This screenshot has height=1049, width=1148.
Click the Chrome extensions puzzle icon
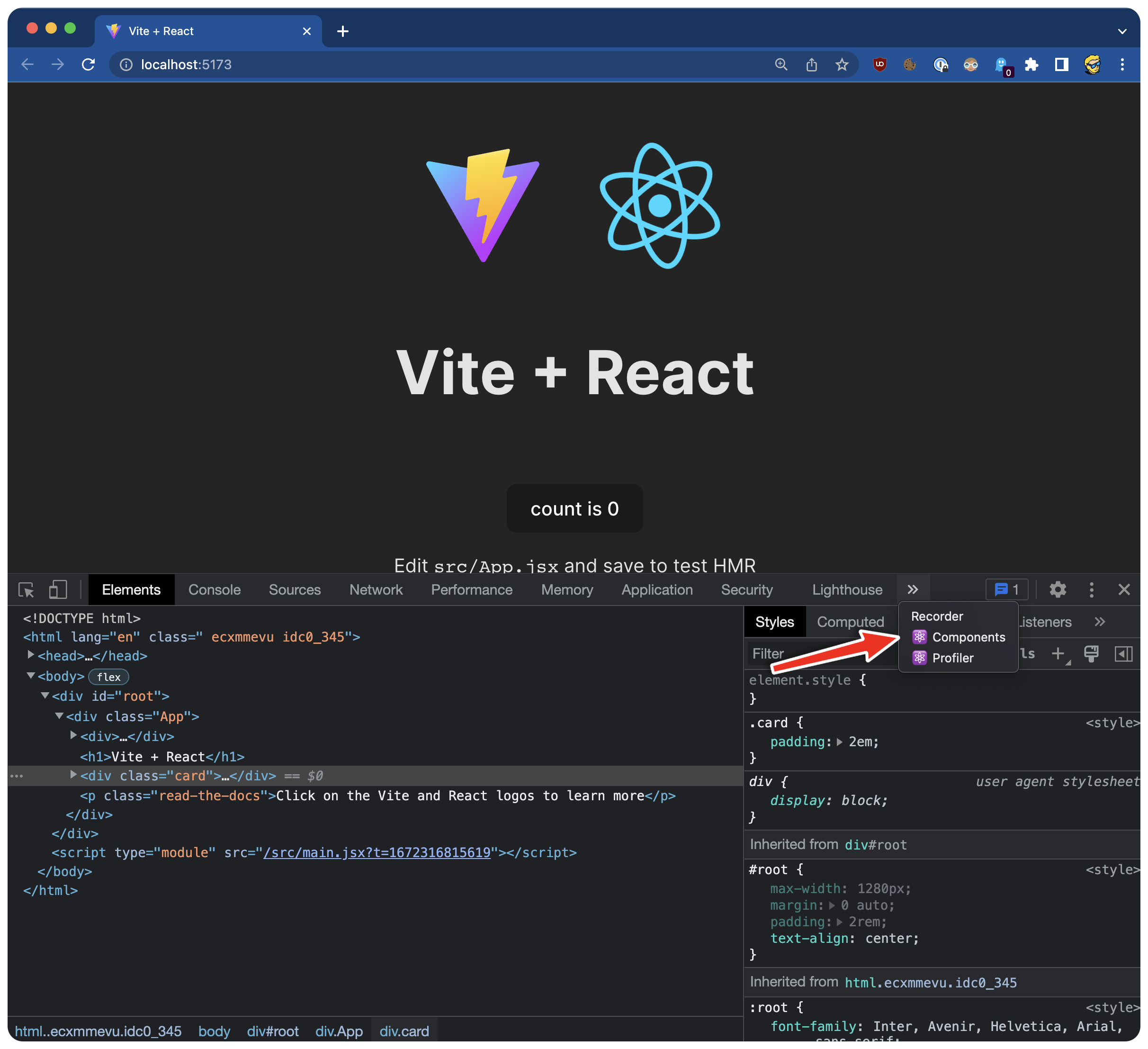click(1031, 64)
